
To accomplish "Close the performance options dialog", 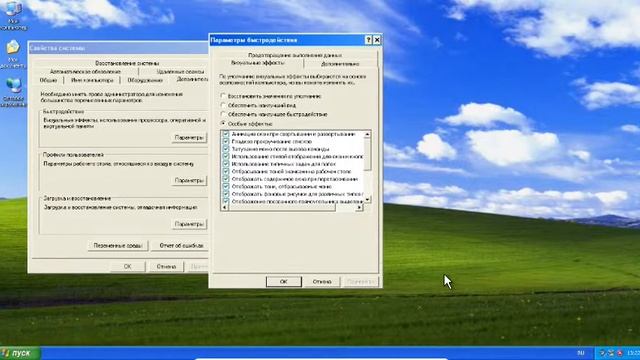I will click(x=377, y=40).
